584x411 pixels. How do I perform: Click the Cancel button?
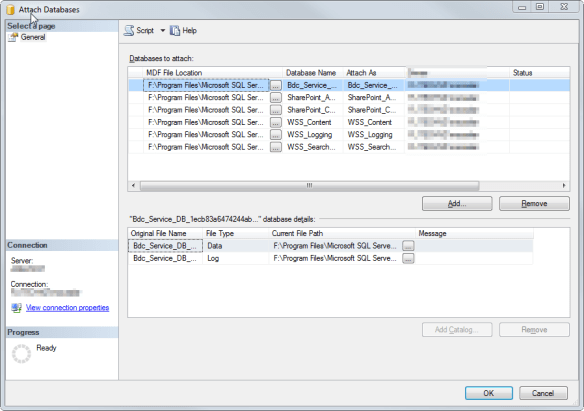point(543,393)
